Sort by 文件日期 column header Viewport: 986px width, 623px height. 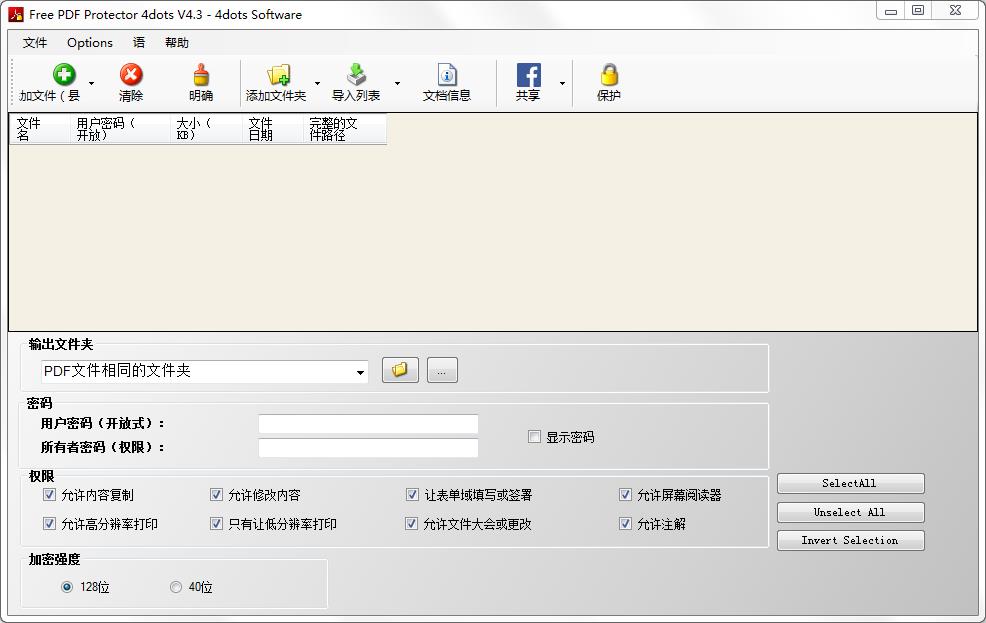click(272, 129)
